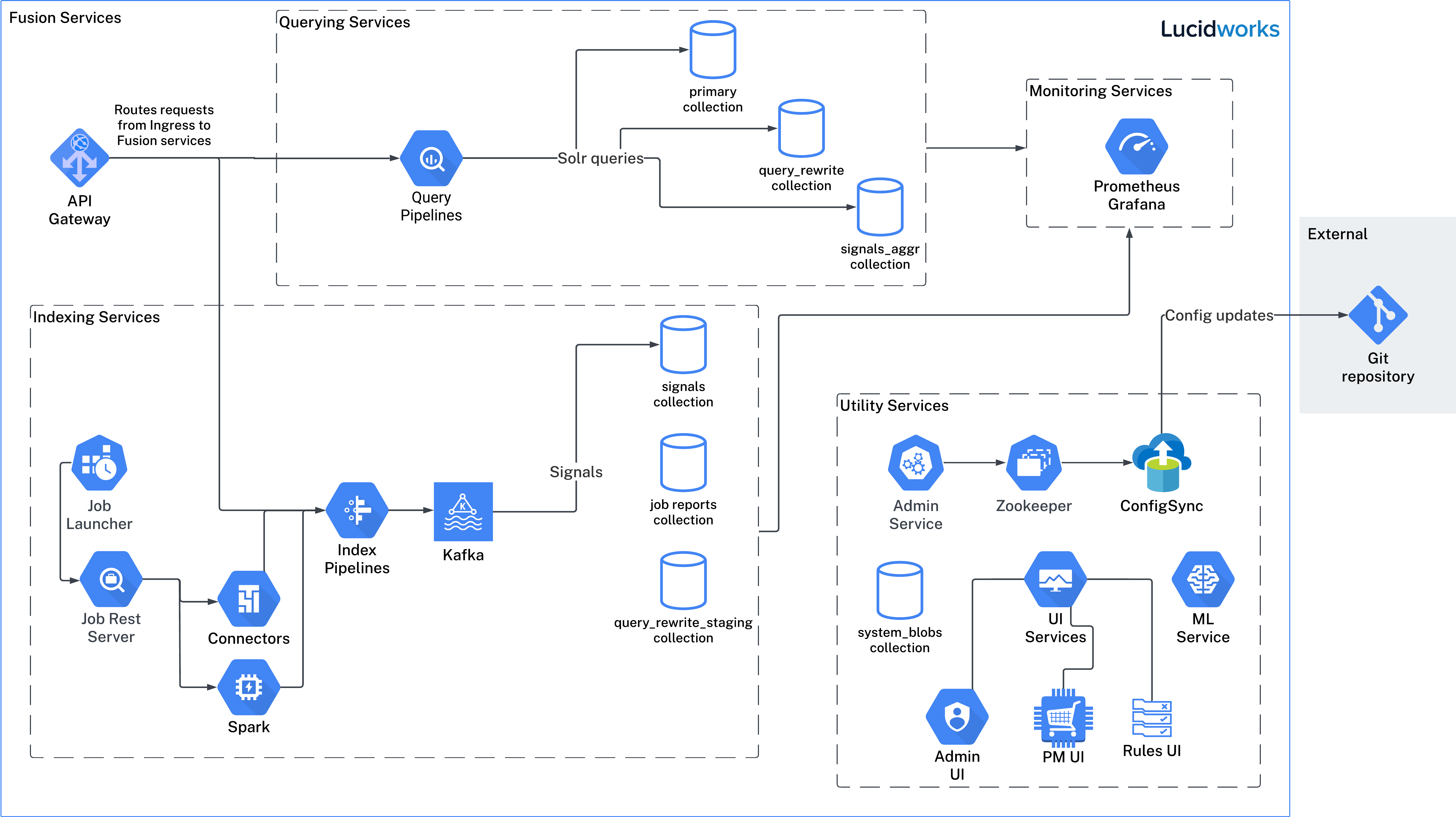Viewport: 1456px width, 817px height.
Task: Select the ML Service brain icon
Action: (x=1203, y=579)
